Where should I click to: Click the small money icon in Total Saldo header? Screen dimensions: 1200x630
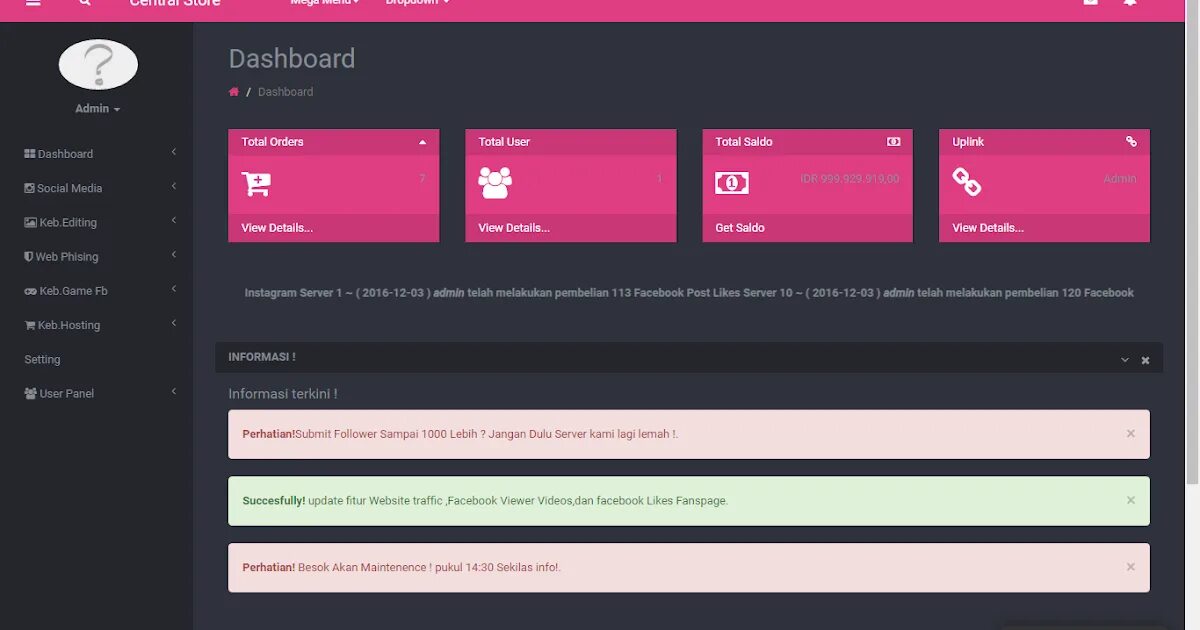[x=894, y=142]
